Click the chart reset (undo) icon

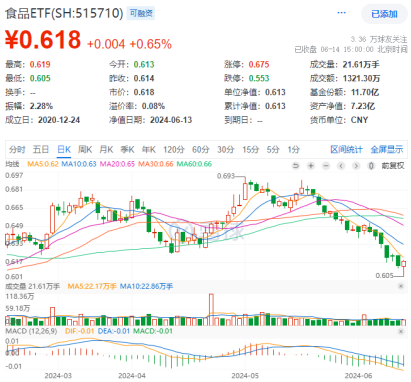(295, 166)
